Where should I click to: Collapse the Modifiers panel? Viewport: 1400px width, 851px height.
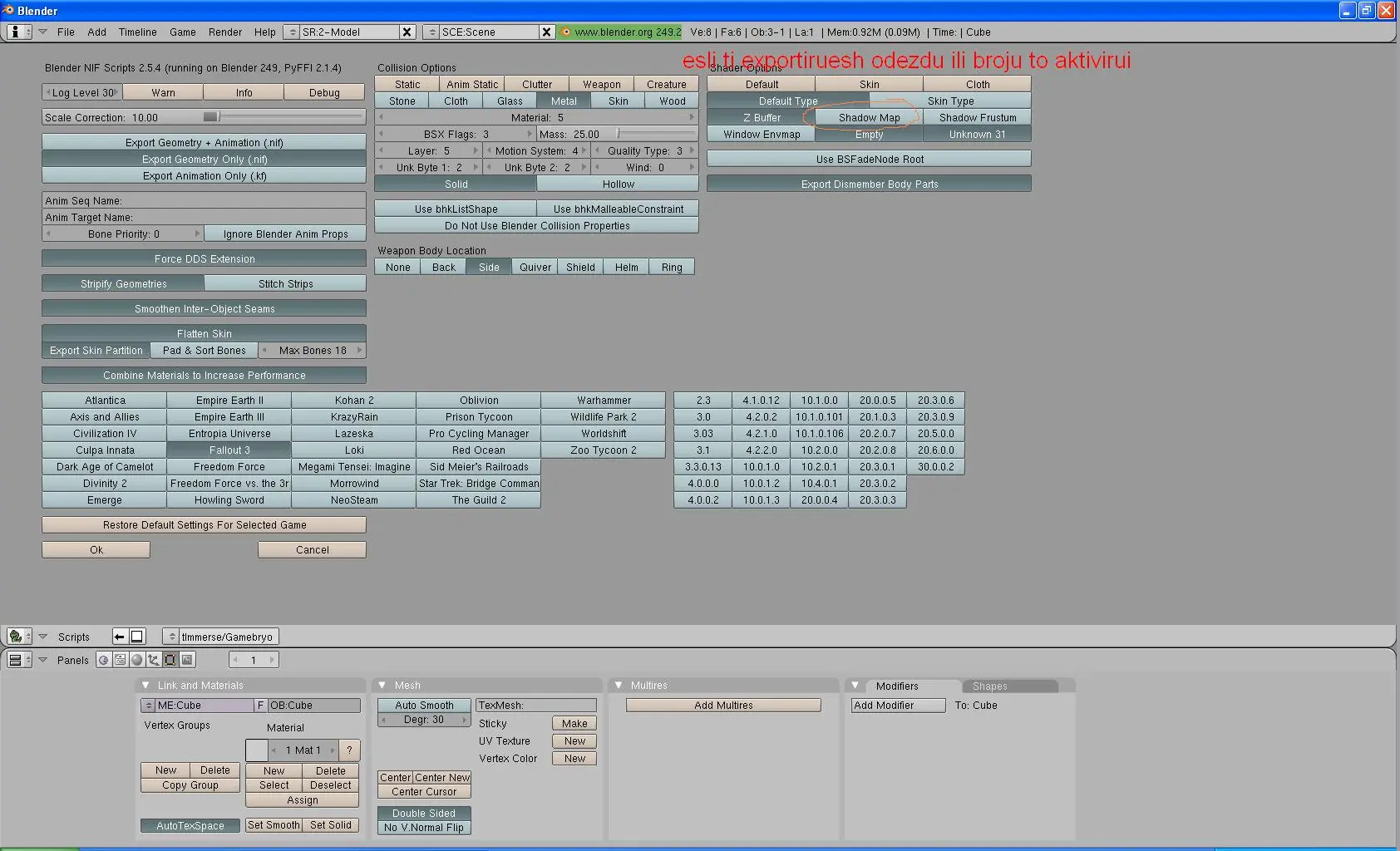pos(855,686)
